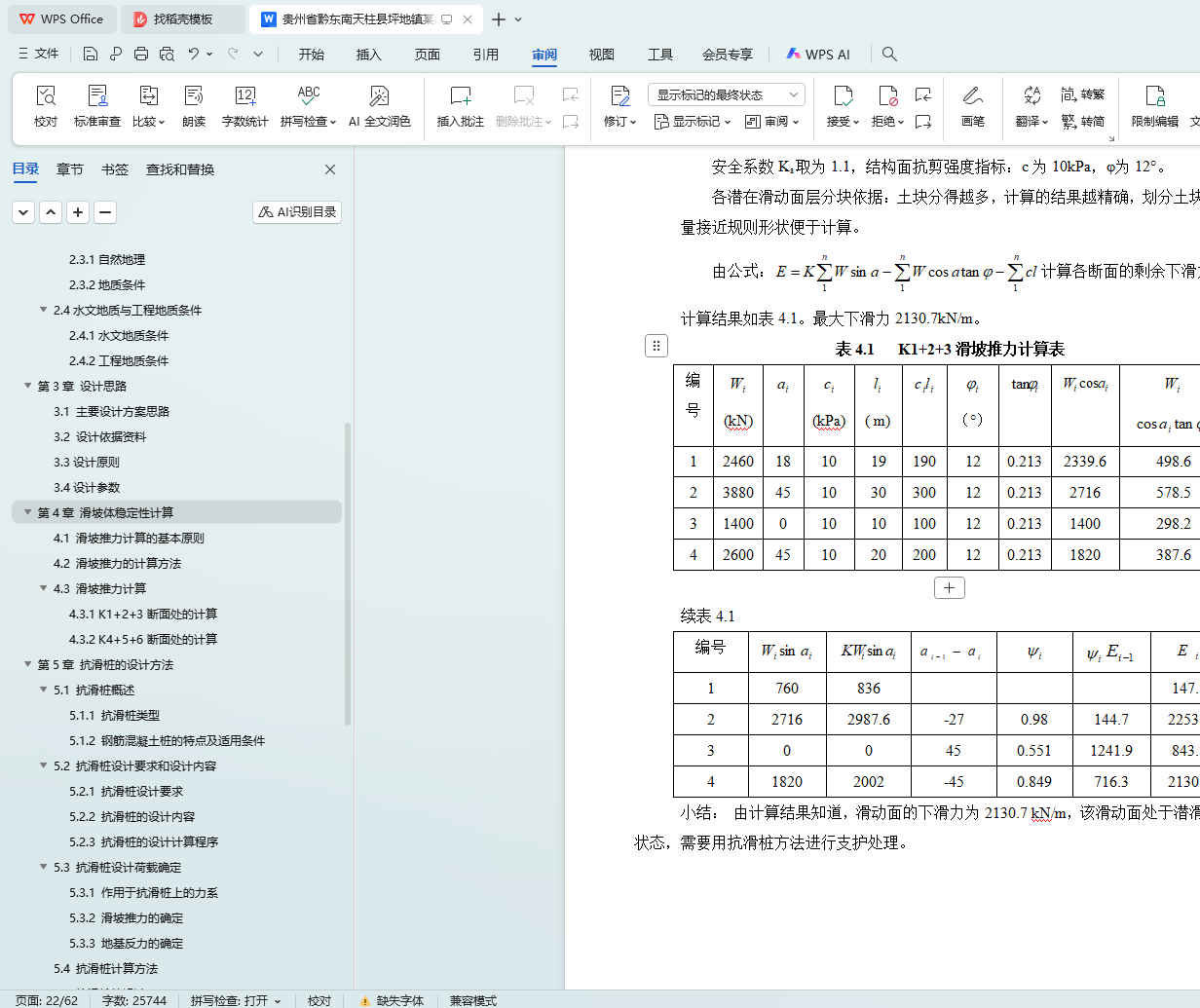Image resolution: width=1200 pixels, height=1008 pixels.
Task: Click print preview icon in quick toolbar
Action: [167, 55]
